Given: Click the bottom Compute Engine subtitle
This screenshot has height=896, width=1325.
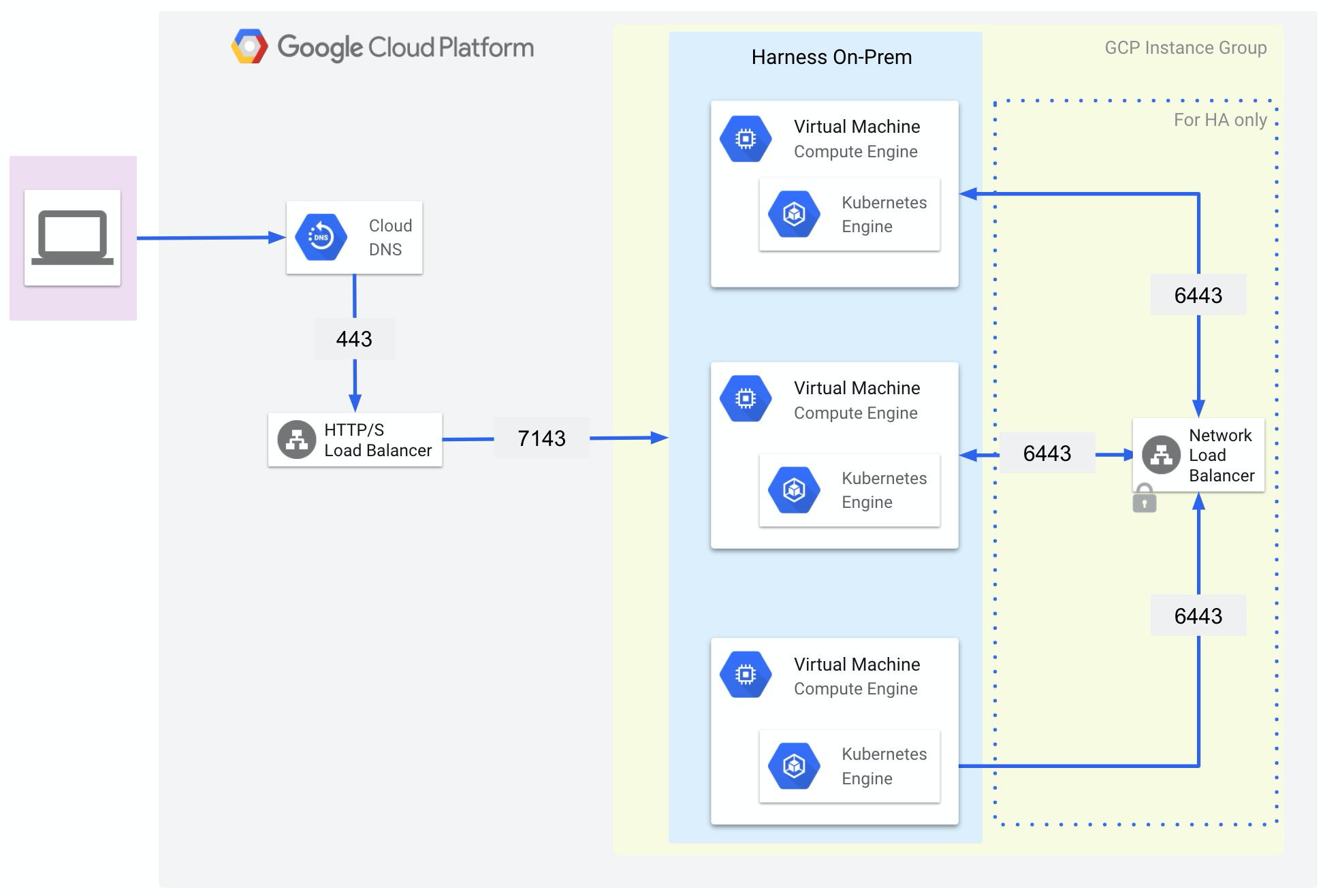Looking at the screenshot, I should [856, 689].
